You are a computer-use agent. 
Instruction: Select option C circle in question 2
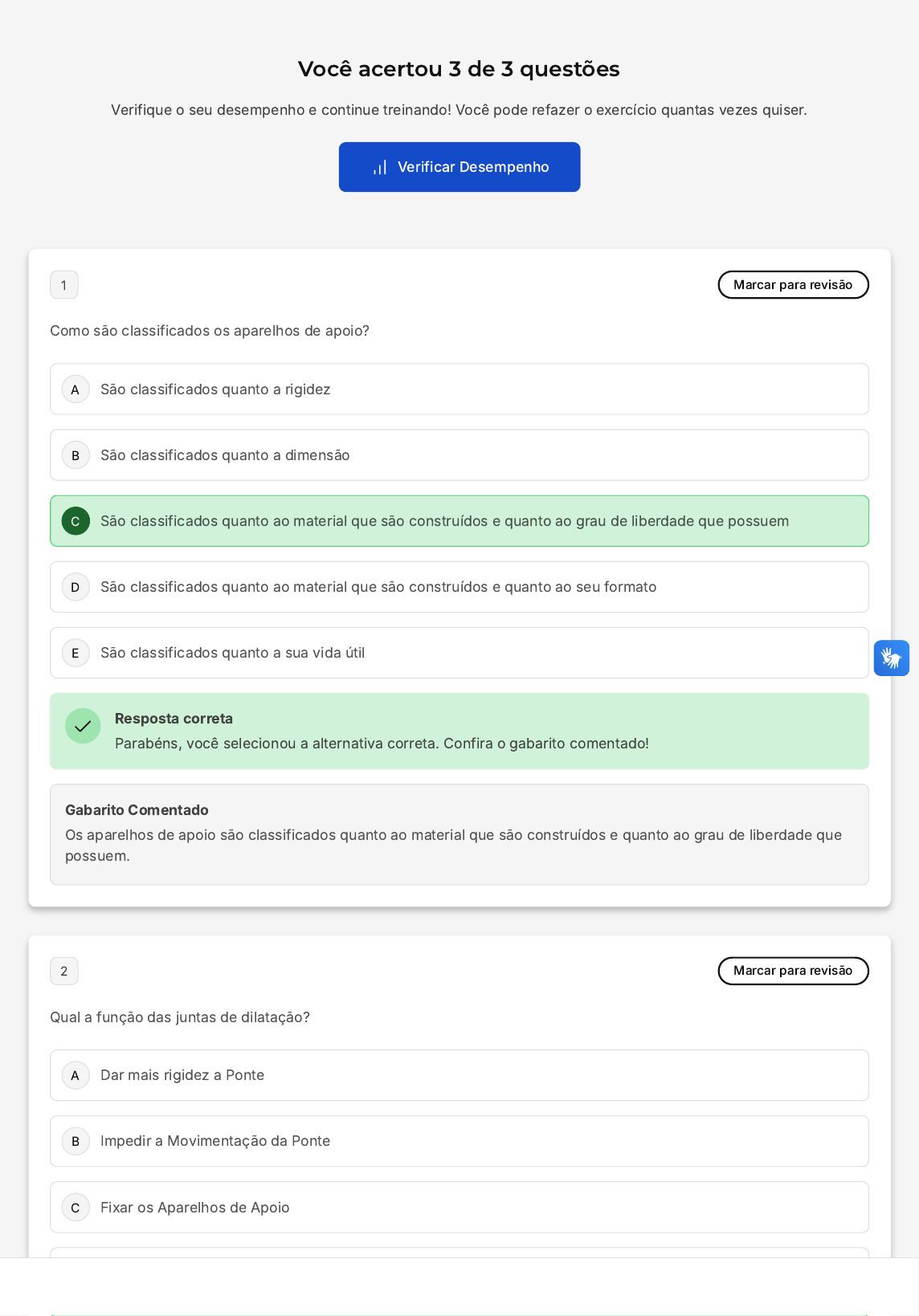pyautogui.click(x=76, y=1208)
